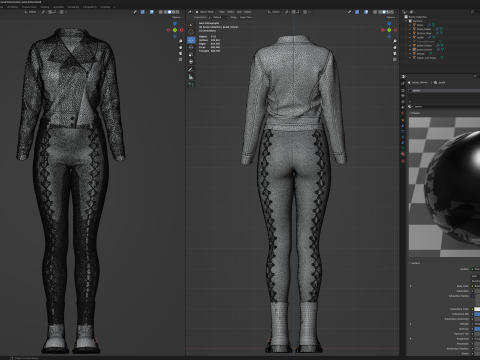Click zoom magnifier icon in left viewport
The width and height of the screenshot is (480, 360).
point(180,41)
